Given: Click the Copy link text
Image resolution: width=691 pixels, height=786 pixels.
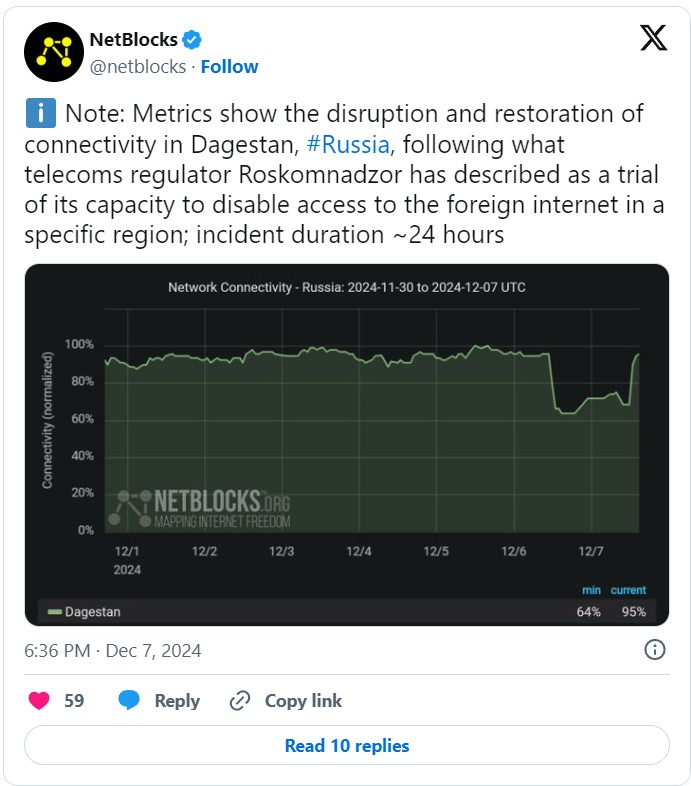Looking at the screenshot, I should (303, 700).
